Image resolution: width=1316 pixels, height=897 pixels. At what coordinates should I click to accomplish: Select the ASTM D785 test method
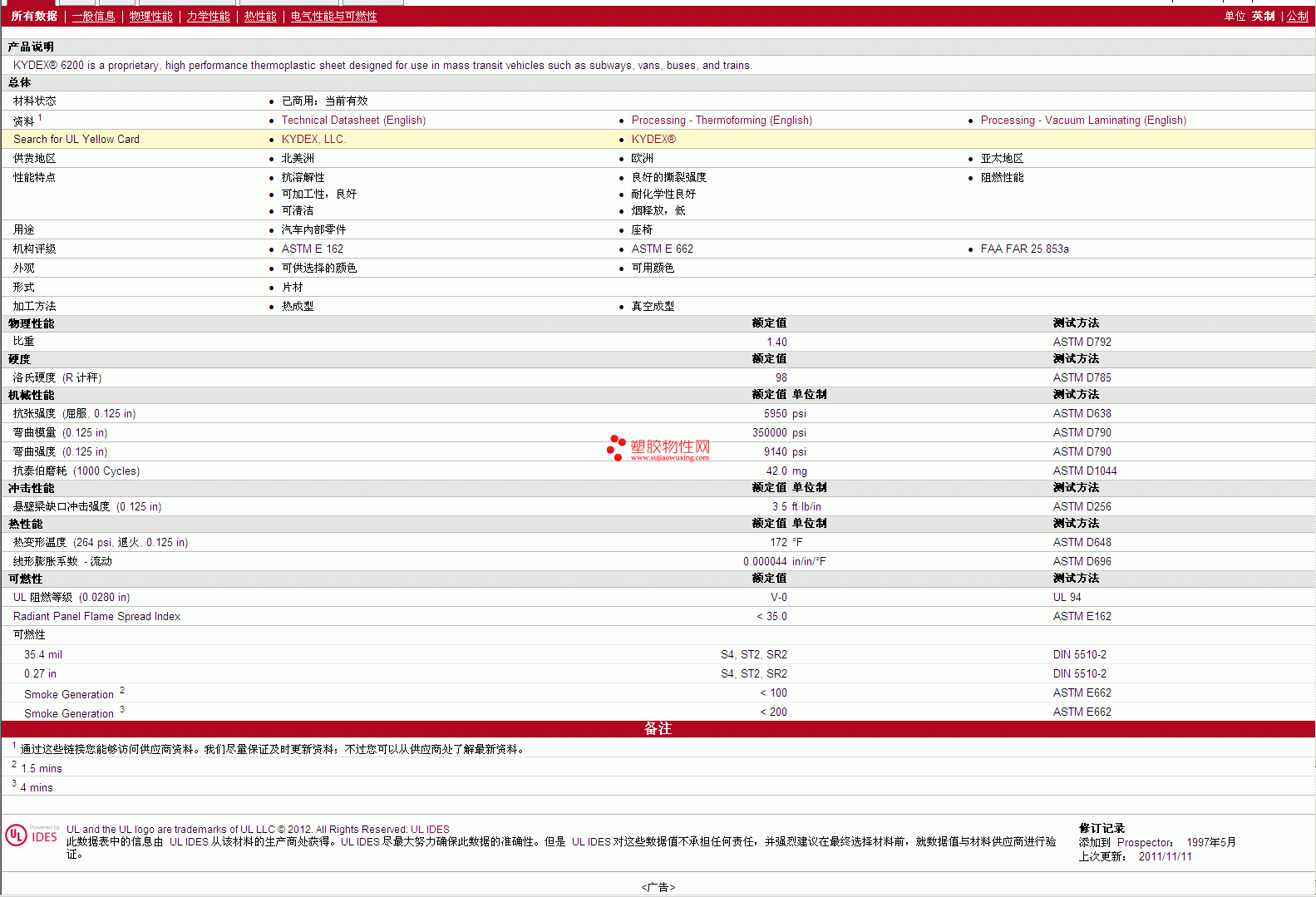(x=1082, y=377)
